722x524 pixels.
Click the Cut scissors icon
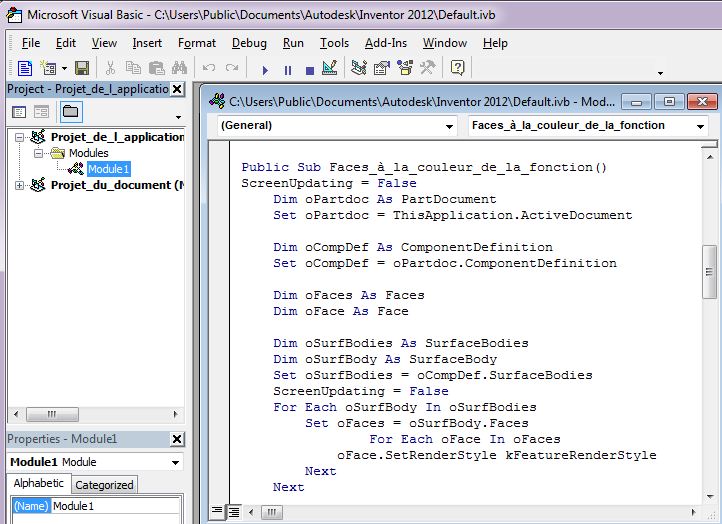[110, 69]
